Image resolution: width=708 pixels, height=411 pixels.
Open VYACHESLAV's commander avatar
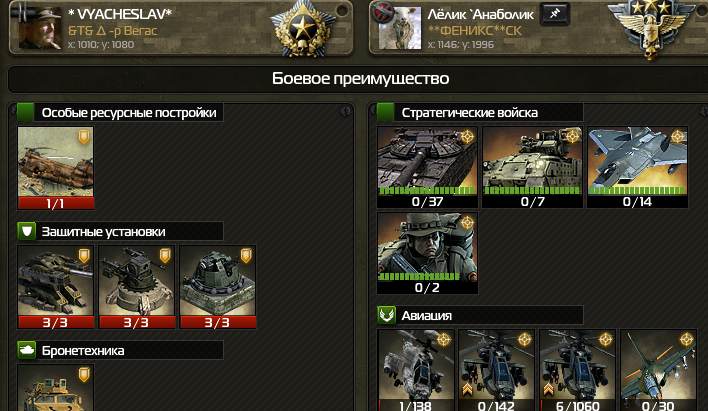click(40, 28)
